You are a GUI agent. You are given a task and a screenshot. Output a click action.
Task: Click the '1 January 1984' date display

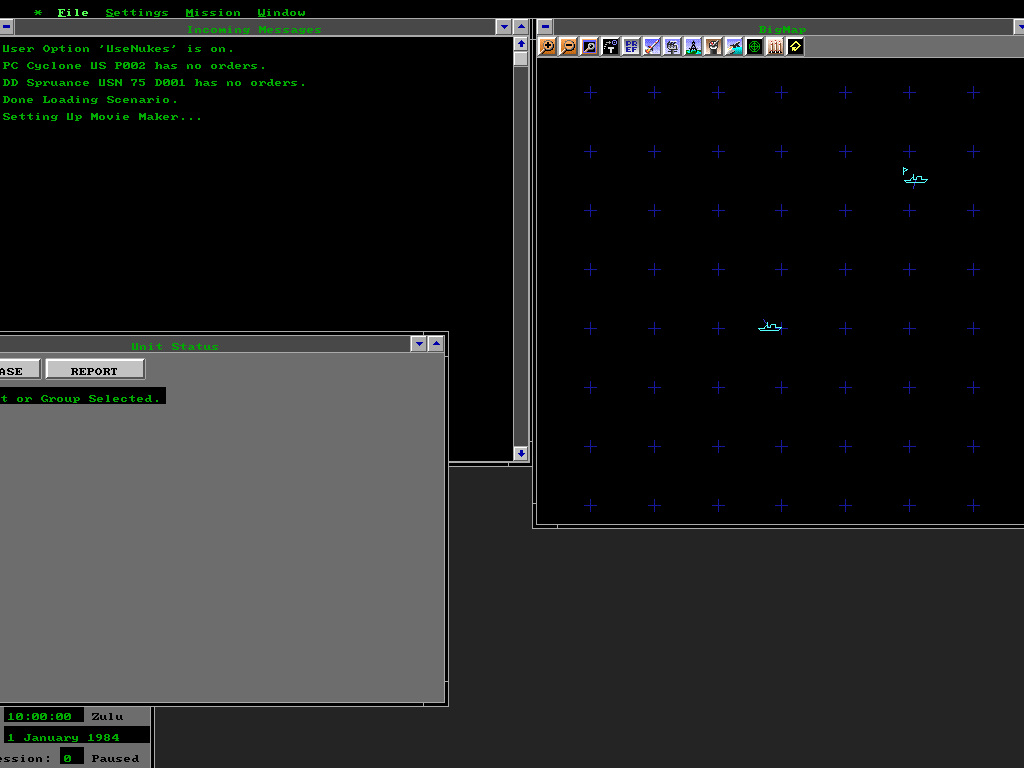tap(76, 737)
